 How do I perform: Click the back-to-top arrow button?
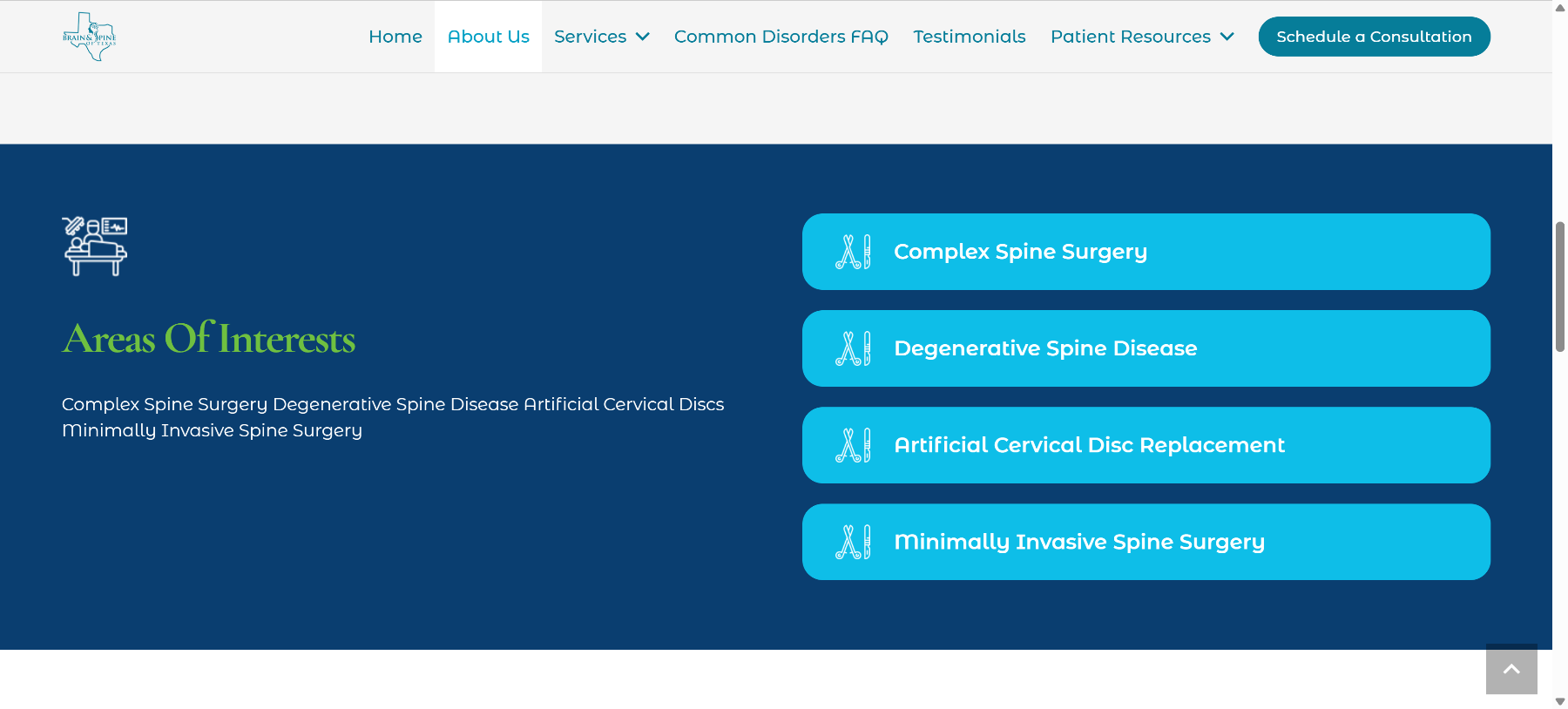[x=1511, y=669]
